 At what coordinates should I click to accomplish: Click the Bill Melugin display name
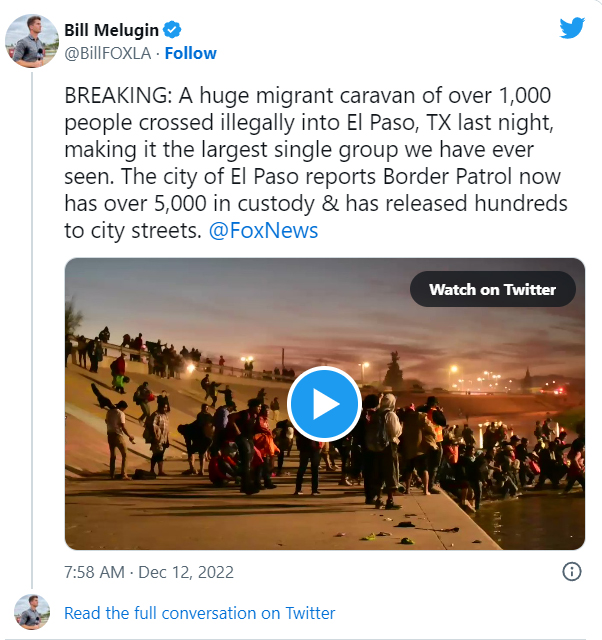pos(111,30)
